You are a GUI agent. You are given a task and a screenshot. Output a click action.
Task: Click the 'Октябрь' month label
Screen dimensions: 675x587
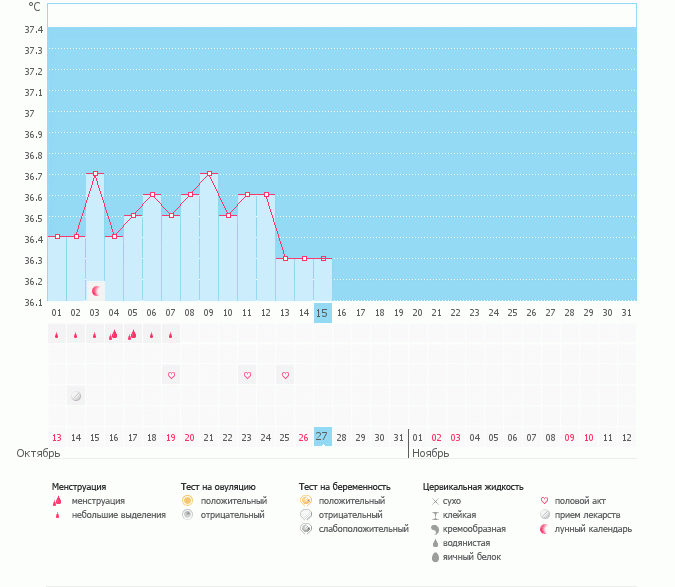[x=39, y=453]
